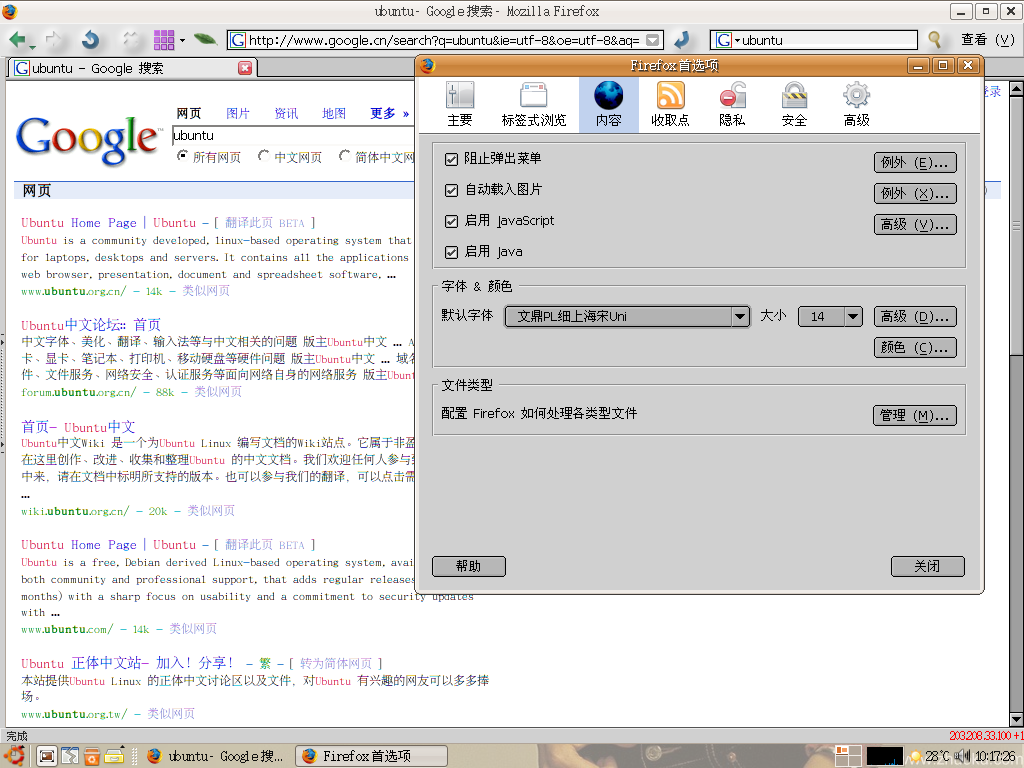Toggle the Enable Java checkbox
Viewport: 1024px width, 768px height.
[451, 252]
